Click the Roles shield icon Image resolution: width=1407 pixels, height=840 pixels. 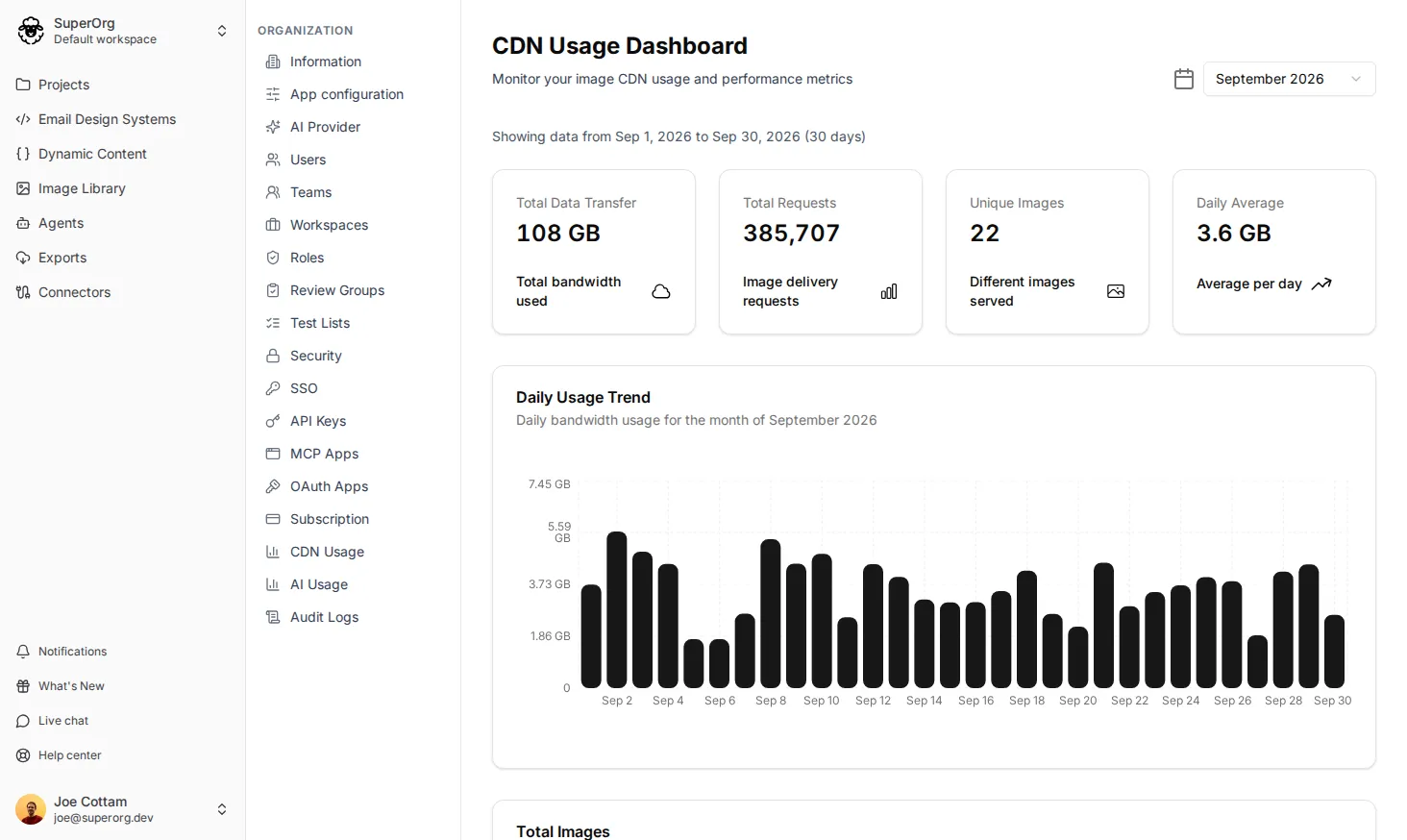[273, 258]
